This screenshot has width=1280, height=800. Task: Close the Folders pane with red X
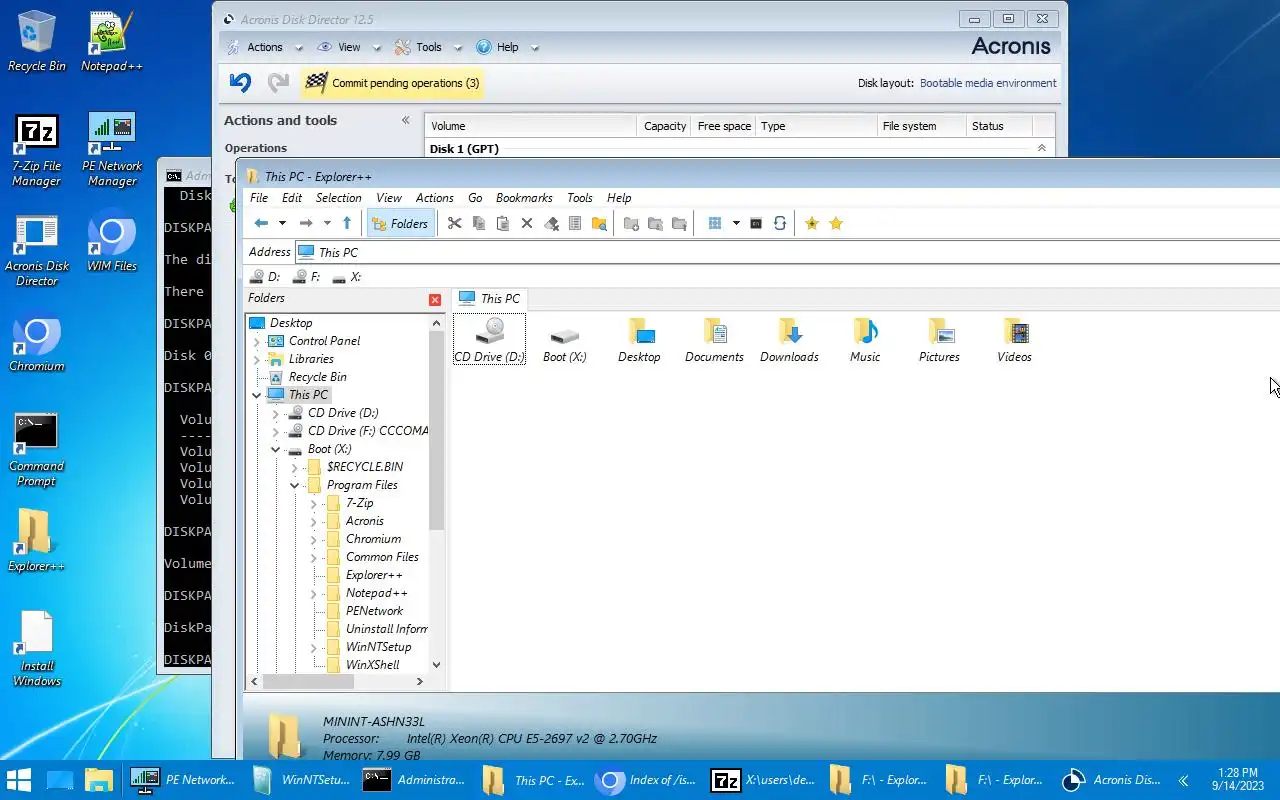tap(435, 299)
